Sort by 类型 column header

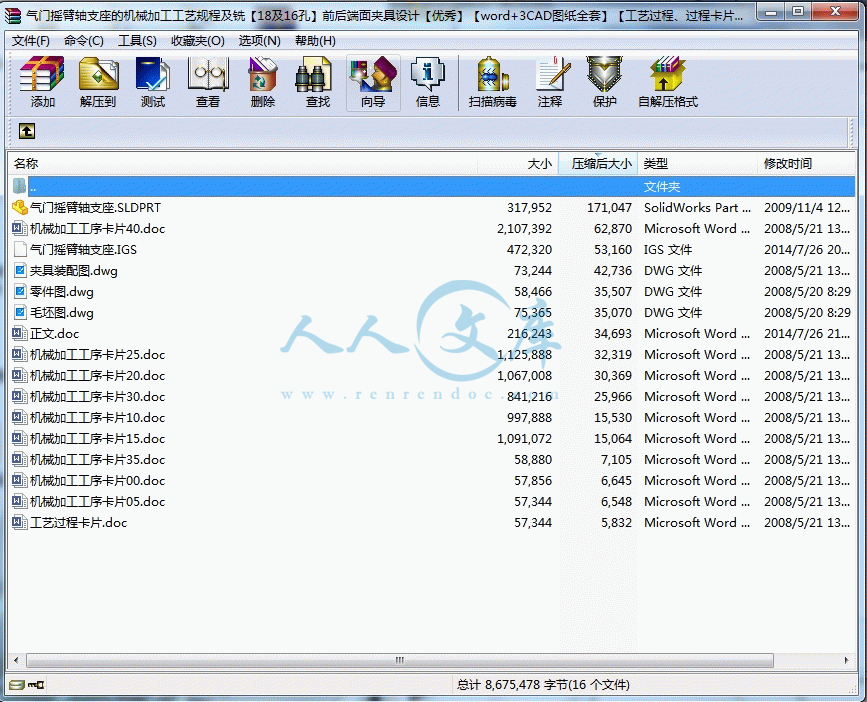tap(697, 164)
